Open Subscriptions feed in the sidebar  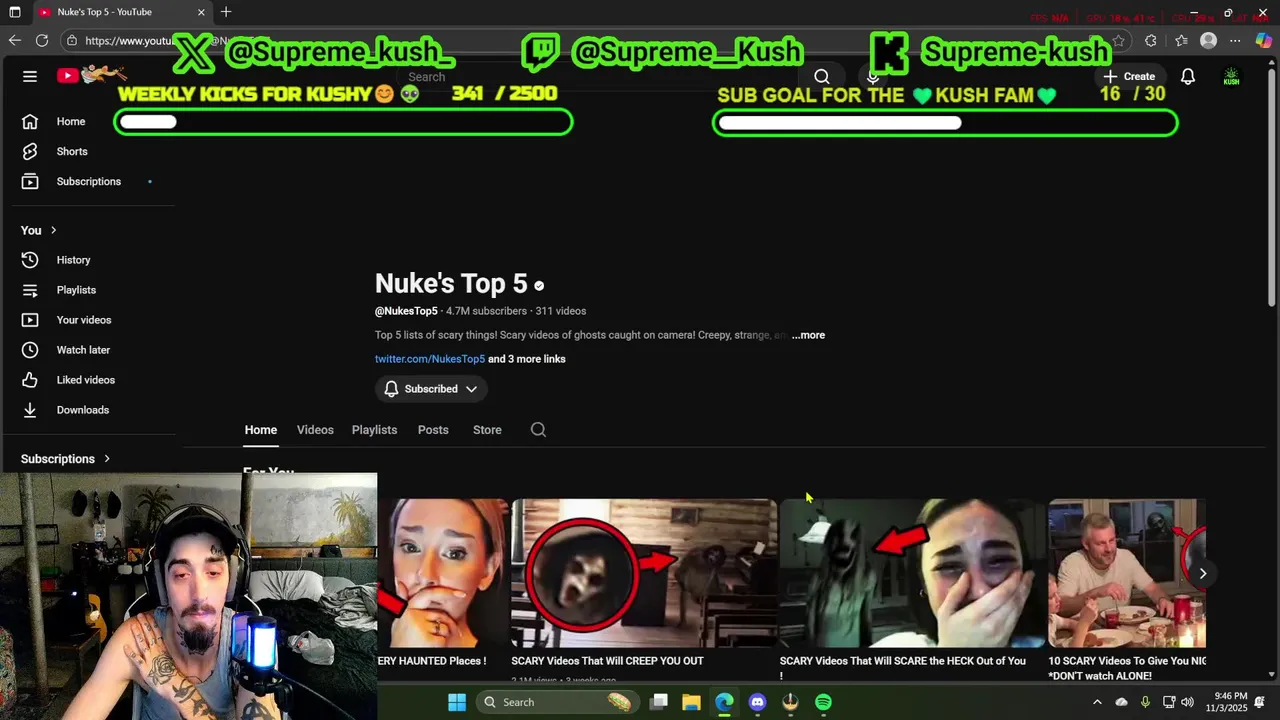tap(88, 182)
